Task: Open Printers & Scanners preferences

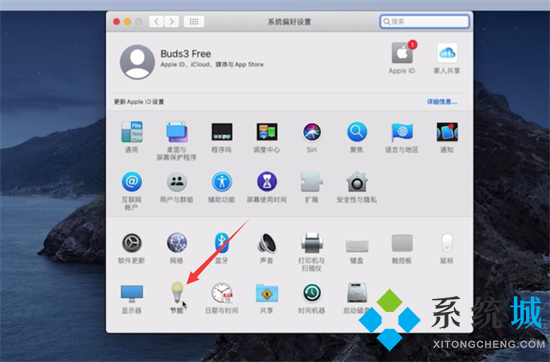Action: [312, 243]
